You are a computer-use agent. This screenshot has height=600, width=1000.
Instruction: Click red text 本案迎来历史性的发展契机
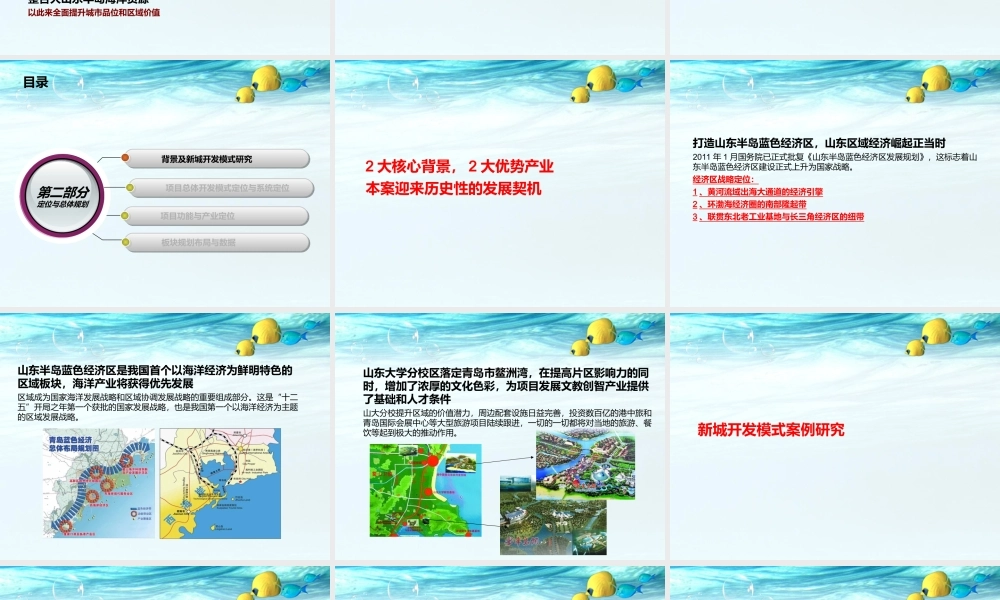point(453,189)
